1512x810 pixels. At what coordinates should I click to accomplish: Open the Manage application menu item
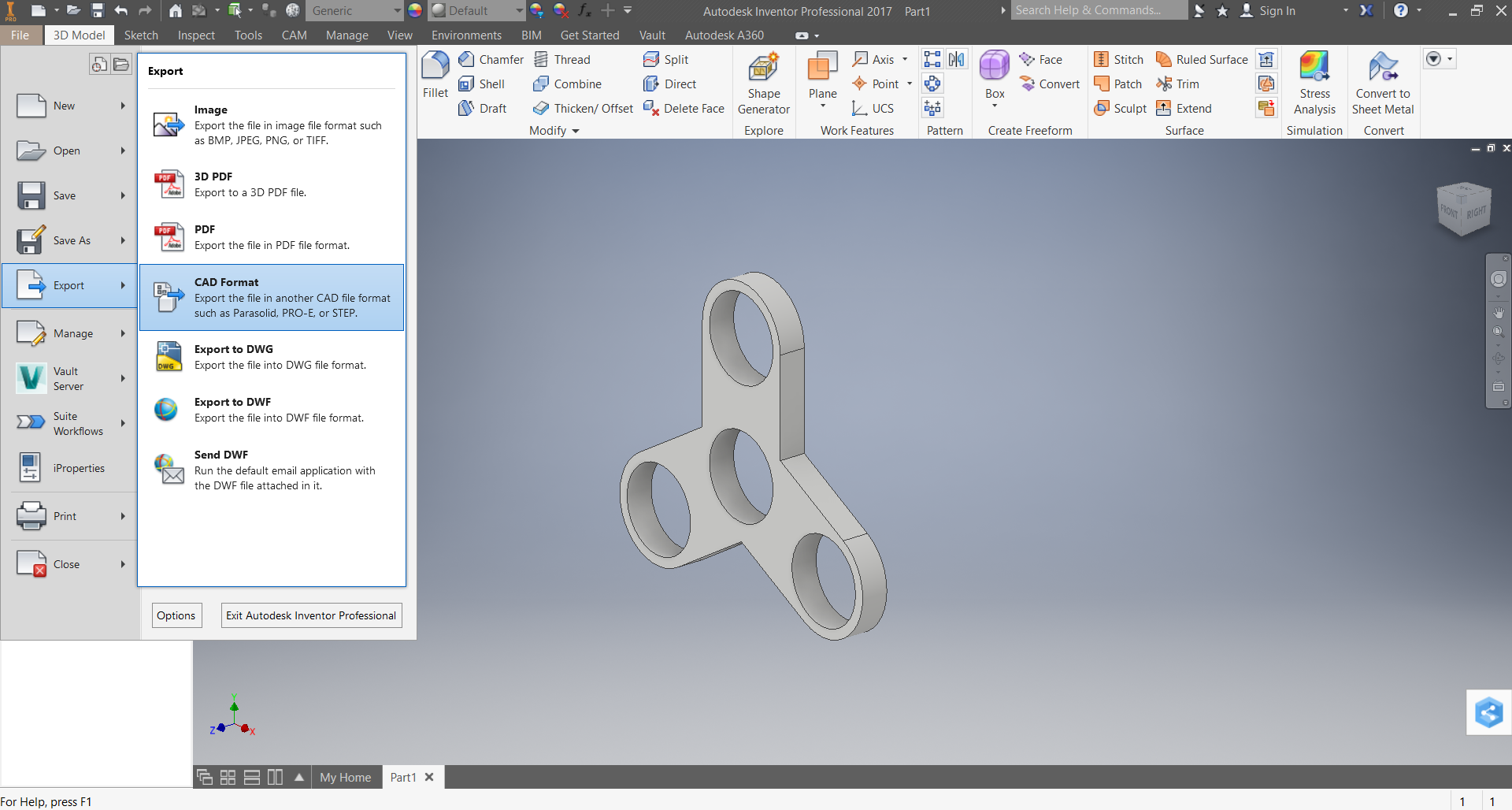point(69,333)
